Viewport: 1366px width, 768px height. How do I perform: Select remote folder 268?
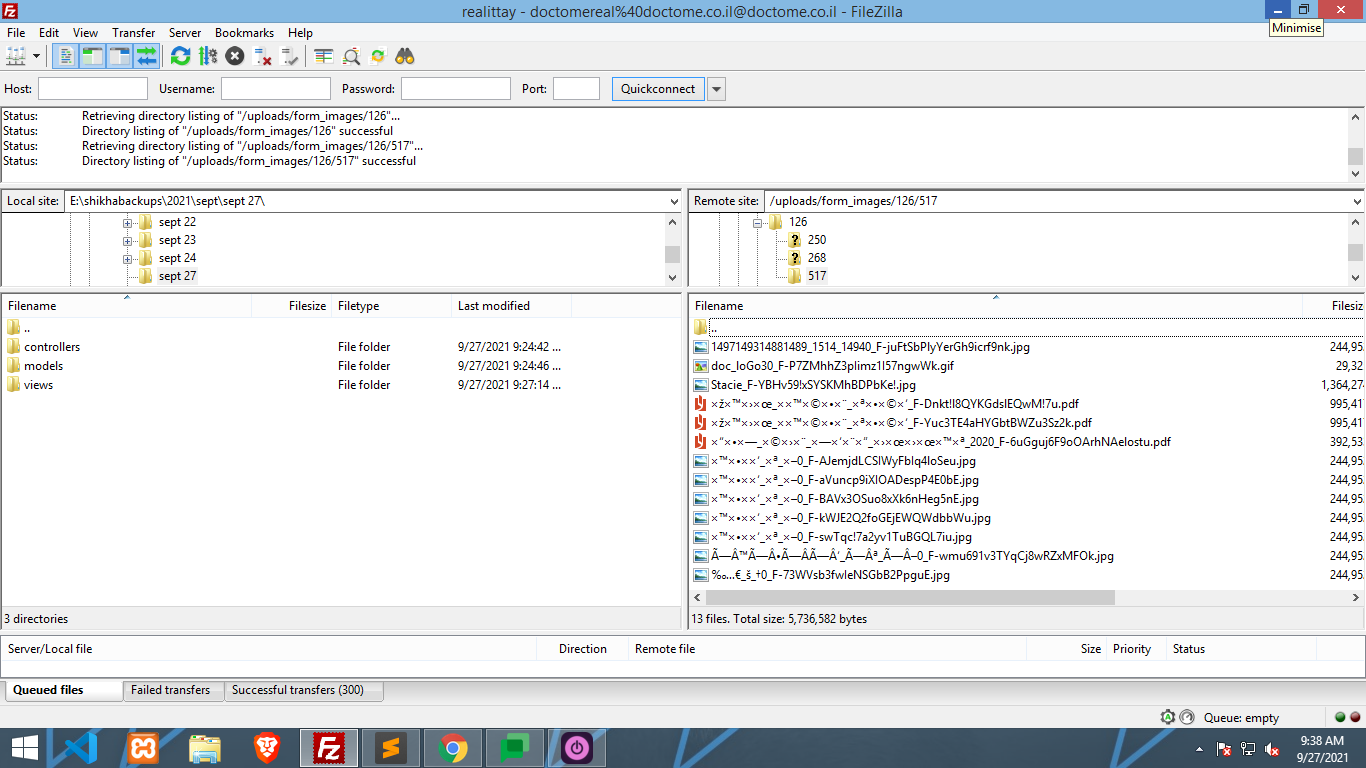[x=817, y=258]
